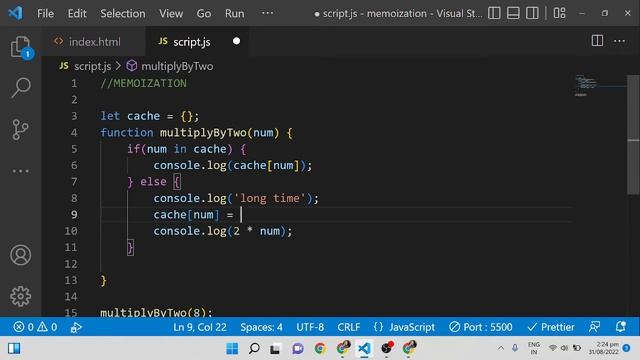This screenshot has width=640, height=360.
Task: Open the Run menu
Action: click(x=234, y=13)
